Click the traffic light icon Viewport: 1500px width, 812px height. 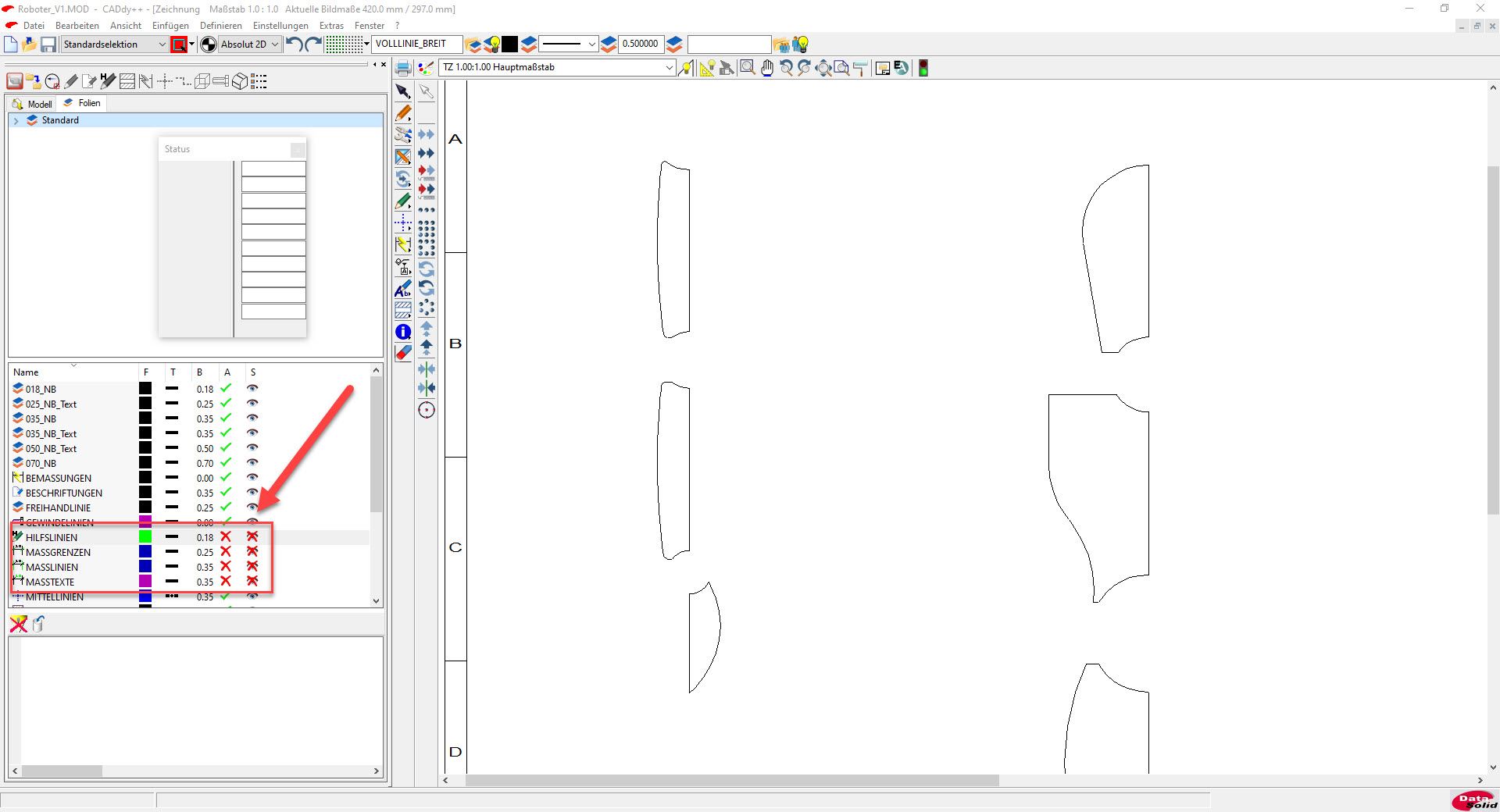[x=923, y=68]
